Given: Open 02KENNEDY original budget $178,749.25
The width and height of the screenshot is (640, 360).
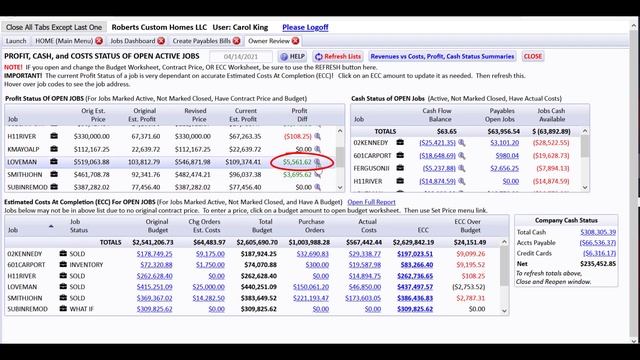Looking at the screenshot, I should (x=154, y=254).
